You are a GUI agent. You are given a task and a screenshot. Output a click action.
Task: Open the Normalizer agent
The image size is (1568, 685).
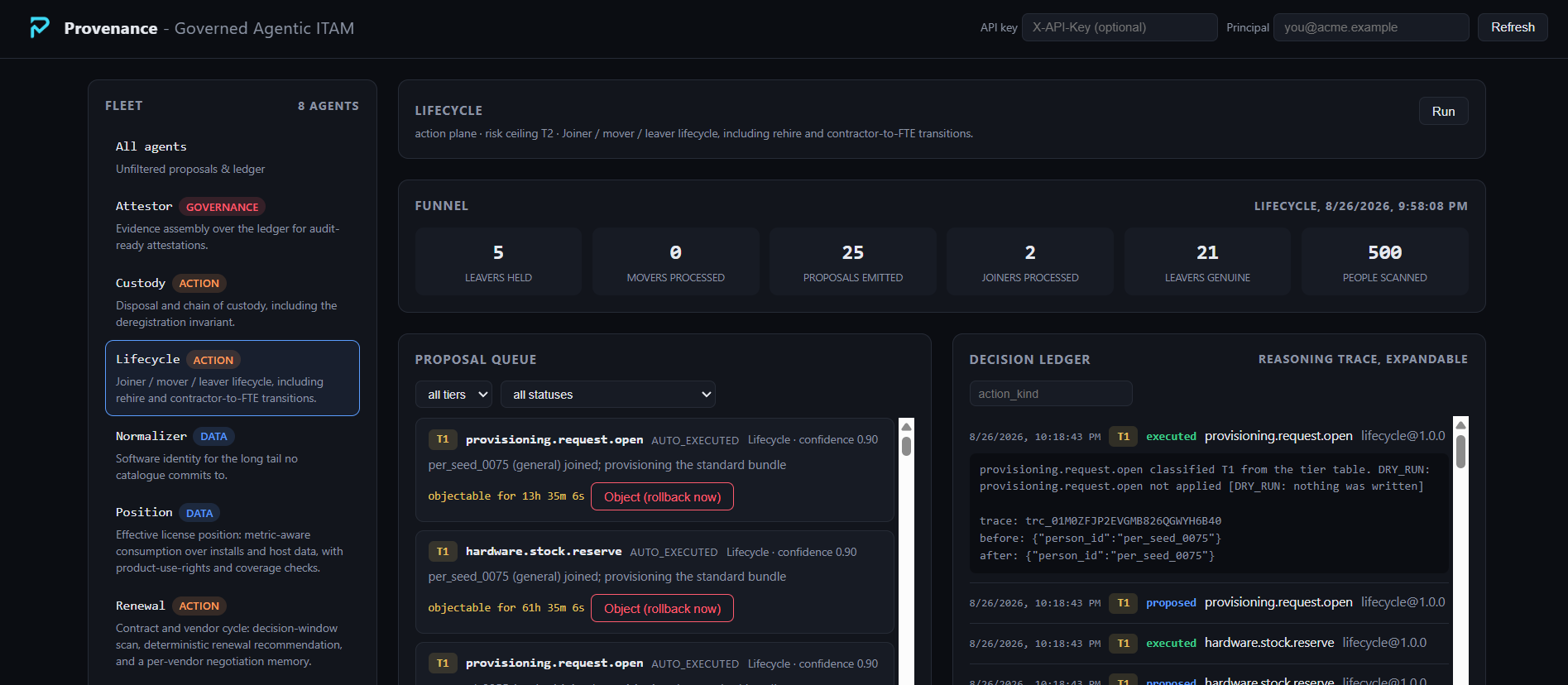click(232, 455)
